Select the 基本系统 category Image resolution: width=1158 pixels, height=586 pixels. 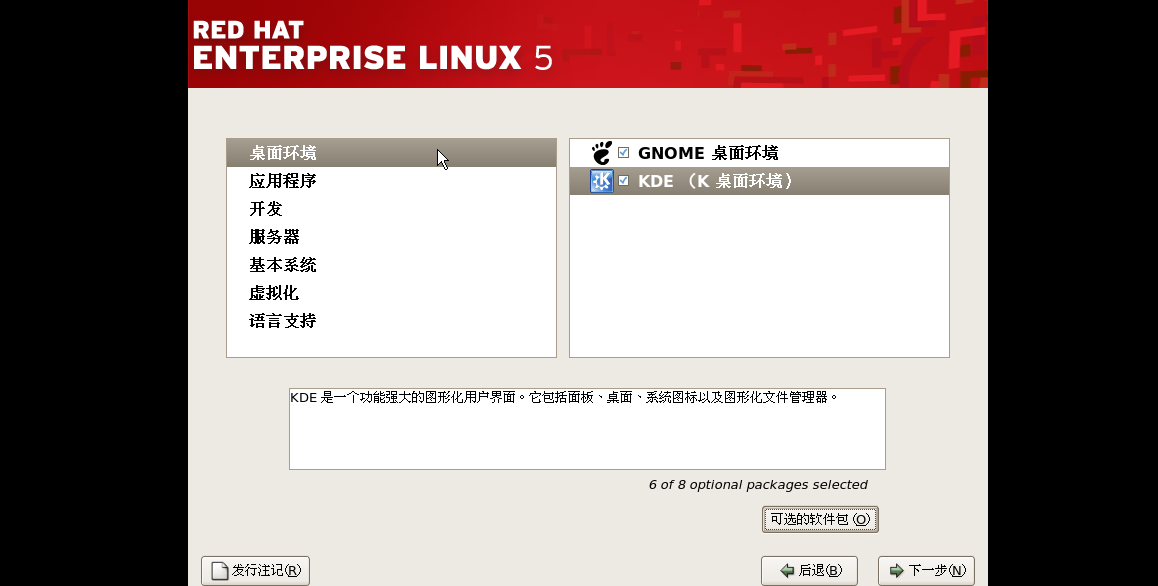(x=283, y=265)
